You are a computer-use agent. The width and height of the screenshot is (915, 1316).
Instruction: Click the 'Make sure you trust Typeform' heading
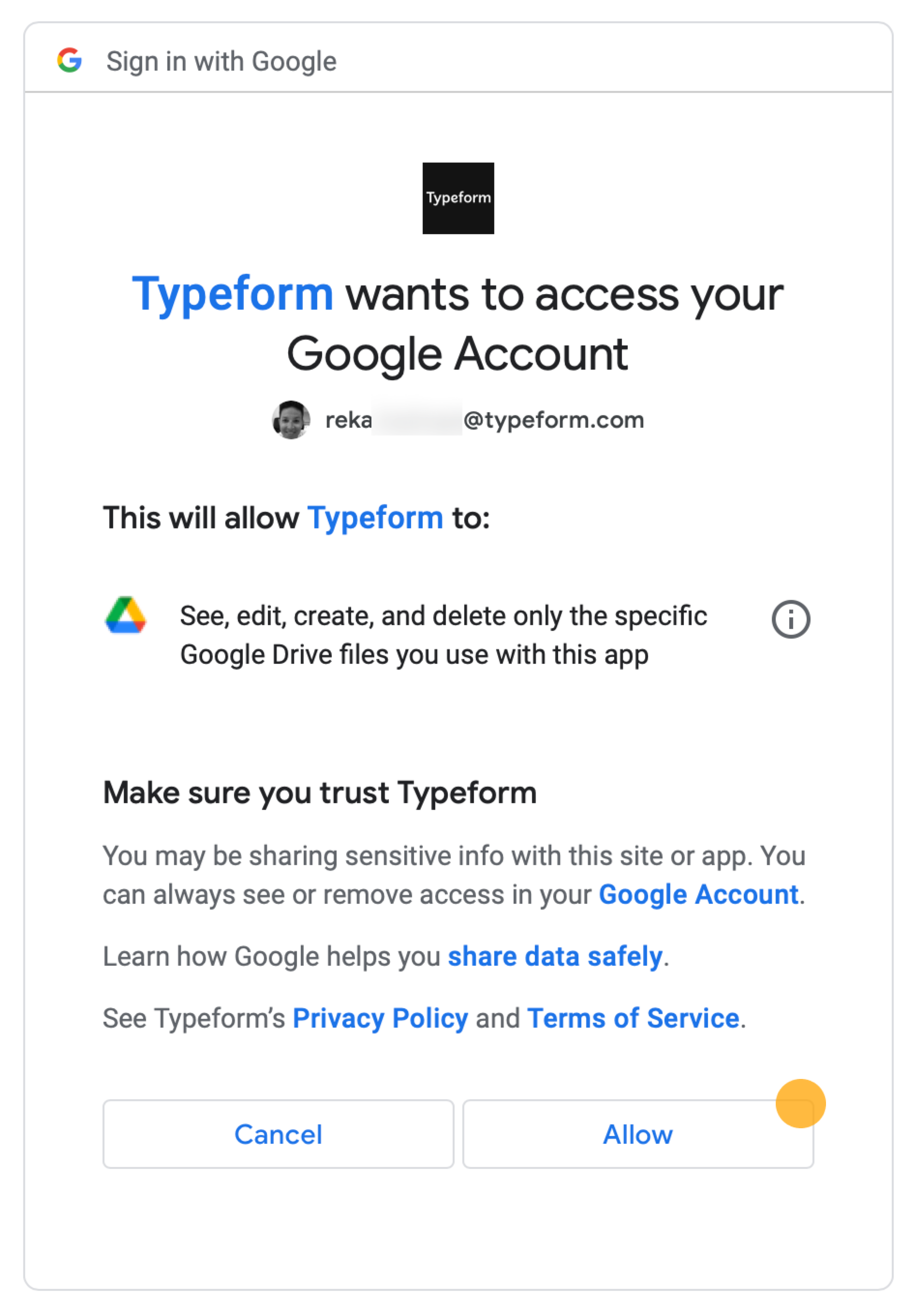pos(319,792)
